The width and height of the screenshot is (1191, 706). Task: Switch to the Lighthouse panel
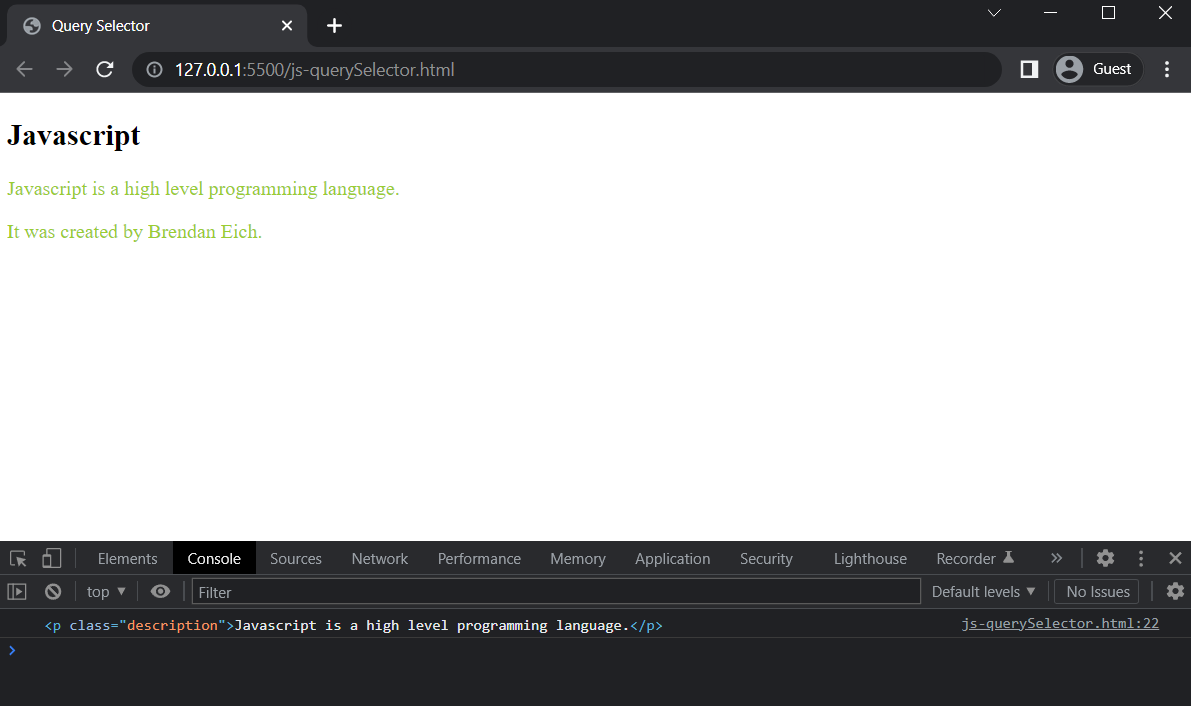click(870, 559)
